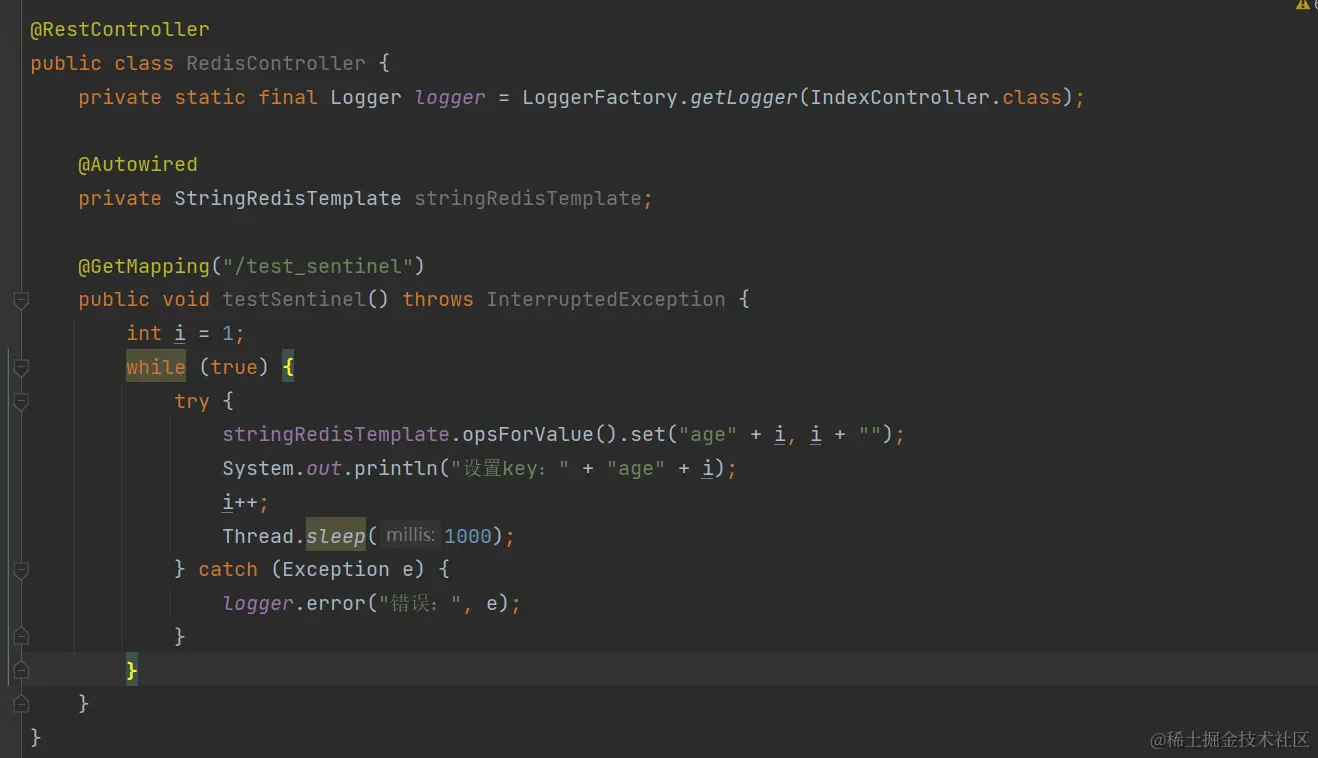Click Exception in the catch clause
This screenshot has height=758, width=1318.
click(336, 570)
